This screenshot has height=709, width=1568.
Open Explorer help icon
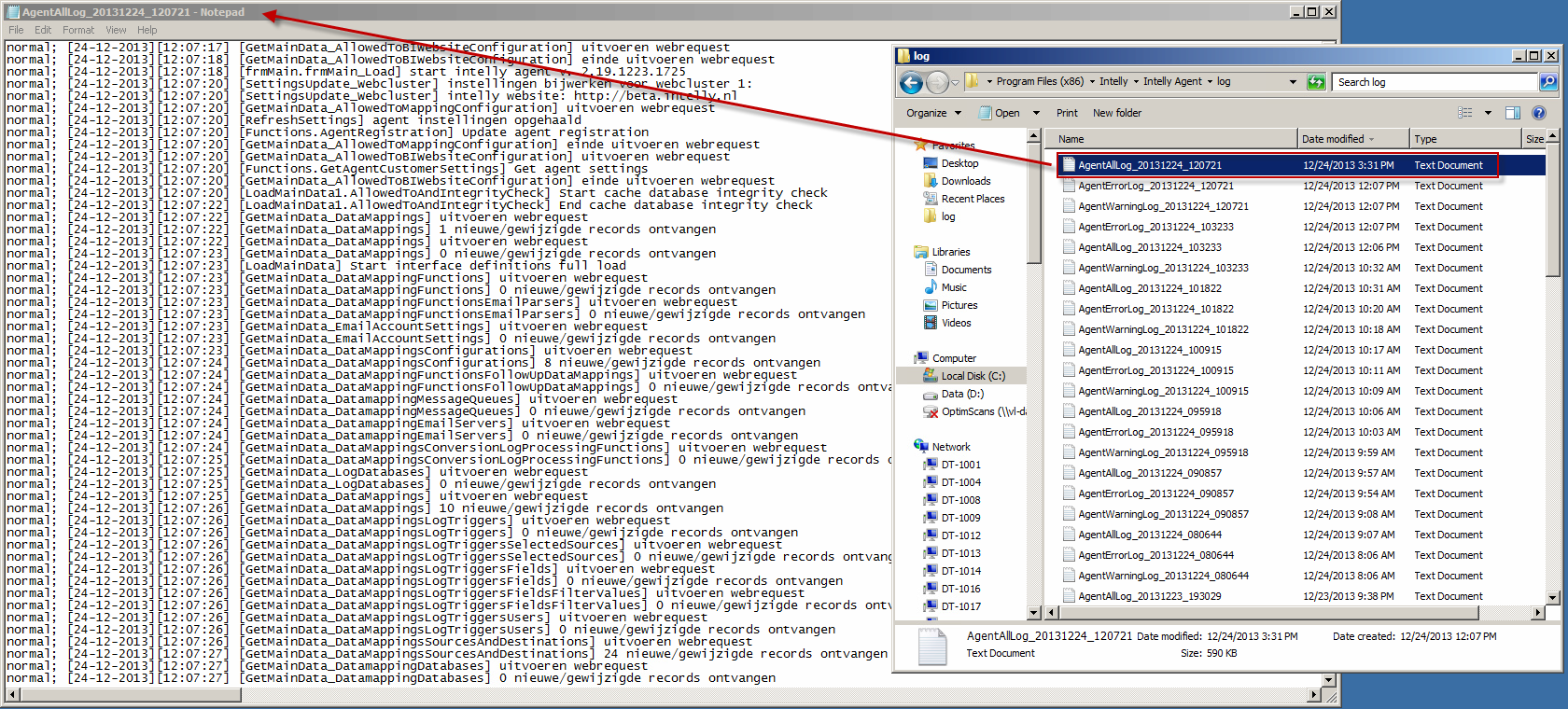(1539, 113)
